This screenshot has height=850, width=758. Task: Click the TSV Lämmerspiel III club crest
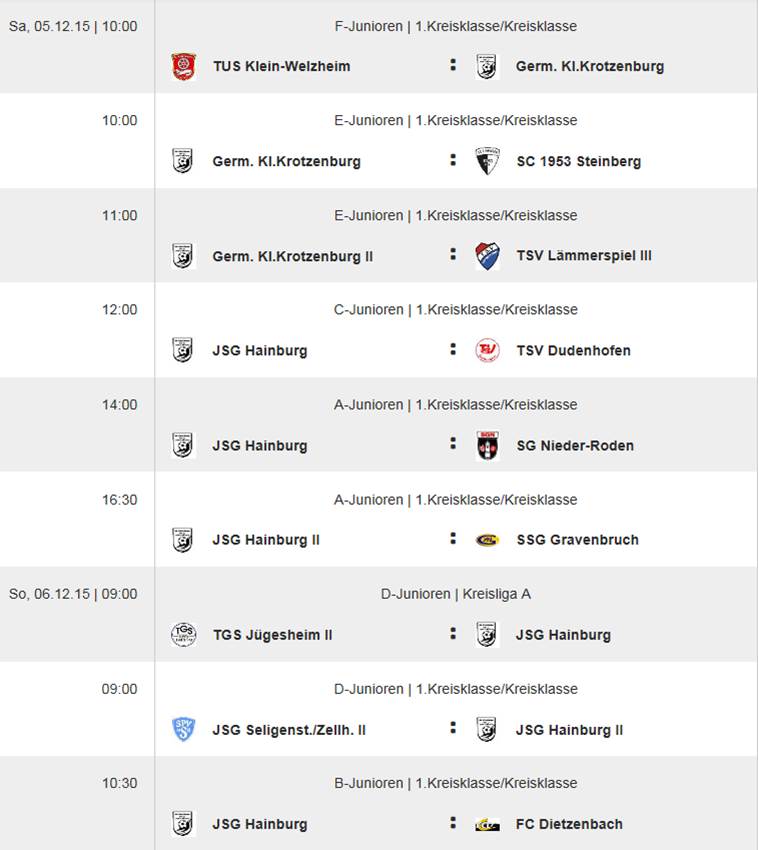pos(487,256)
